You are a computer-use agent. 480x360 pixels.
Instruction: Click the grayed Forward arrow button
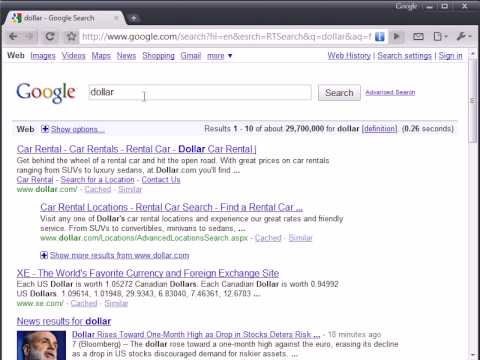point(29,36)
